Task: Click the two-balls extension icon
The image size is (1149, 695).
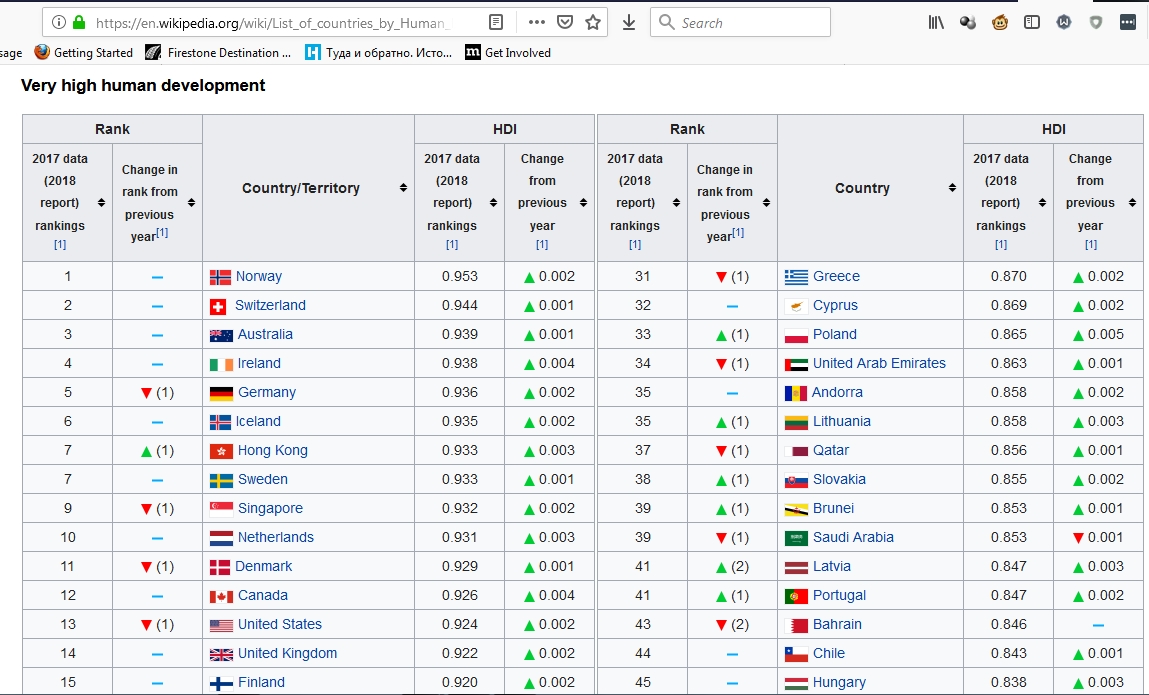Action: pos(968,23)
